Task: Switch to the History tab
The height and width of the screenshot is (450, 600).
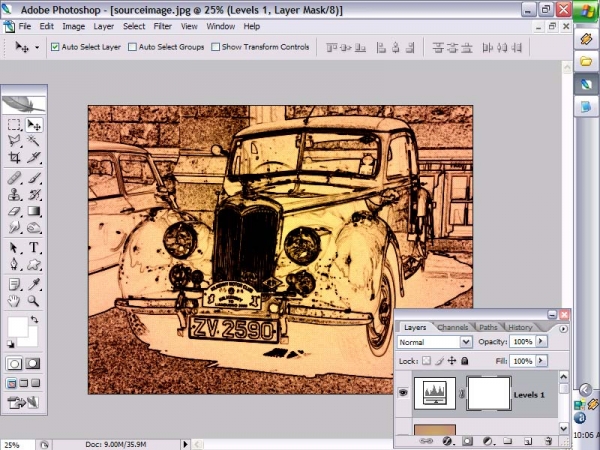Action: (520, 327)
